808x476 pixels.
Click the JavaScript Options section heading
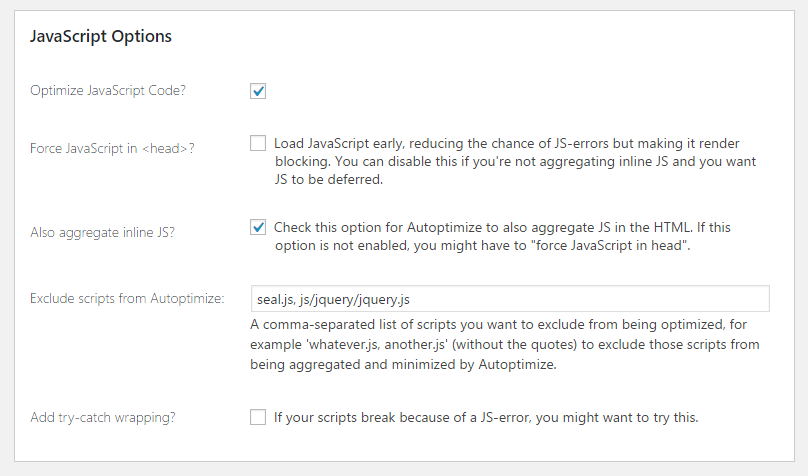(x=101, y=36)
